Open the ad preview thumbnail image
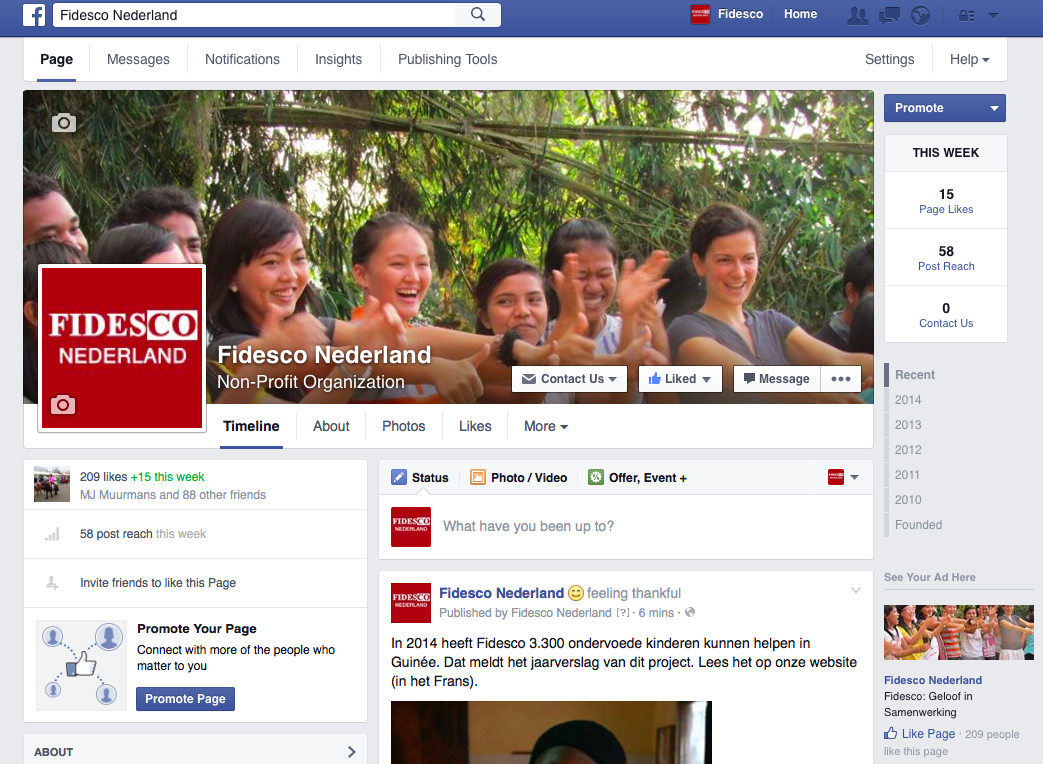Image resolution: width=1043 pixels, height=764 pixels. (x=959, y=632)
